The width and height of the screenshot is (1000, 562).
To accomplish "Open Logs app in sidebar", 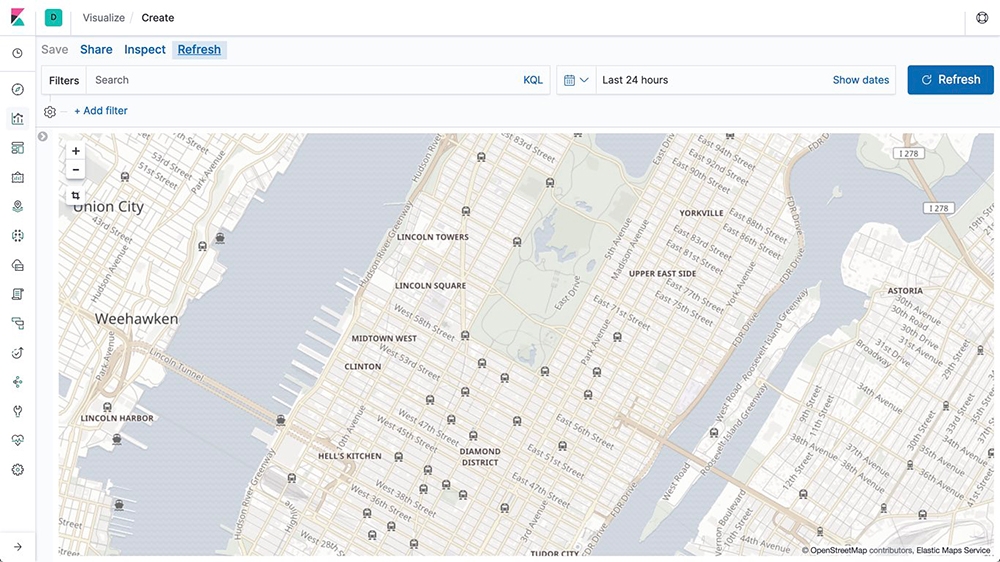I will point(18,294).
